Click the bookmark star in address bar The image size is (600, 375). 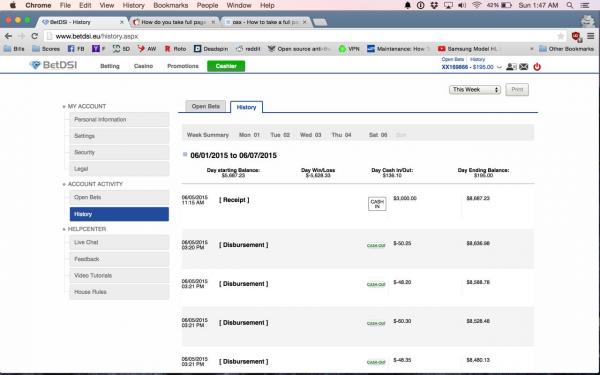pyautogui.click(x=561, y=36)
